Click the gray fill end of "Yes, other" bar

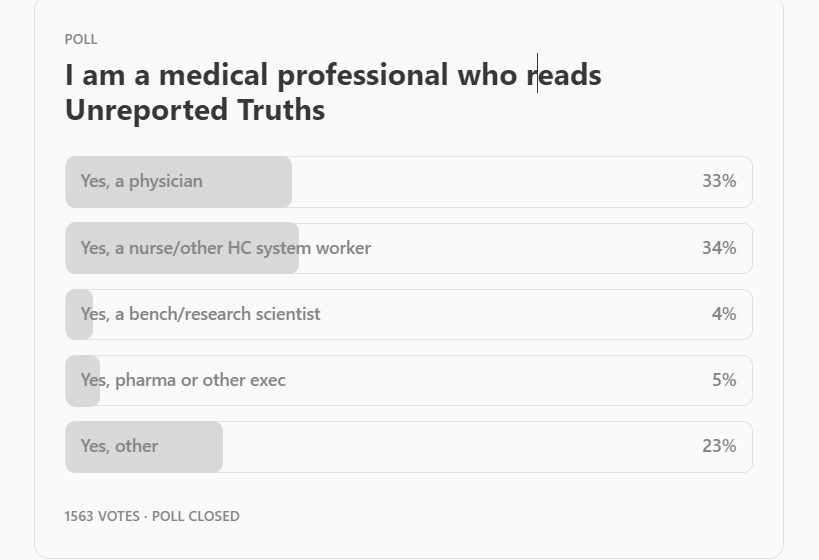217,447
